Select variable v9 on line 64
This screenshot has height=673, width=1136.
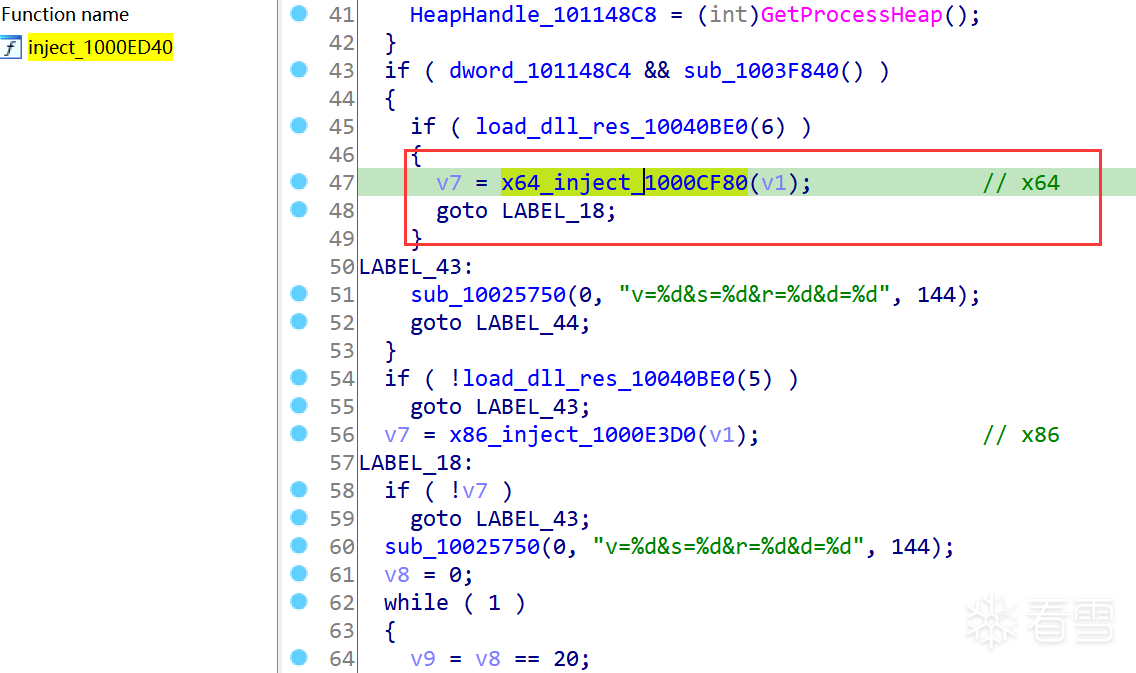[x=423, y=659]
